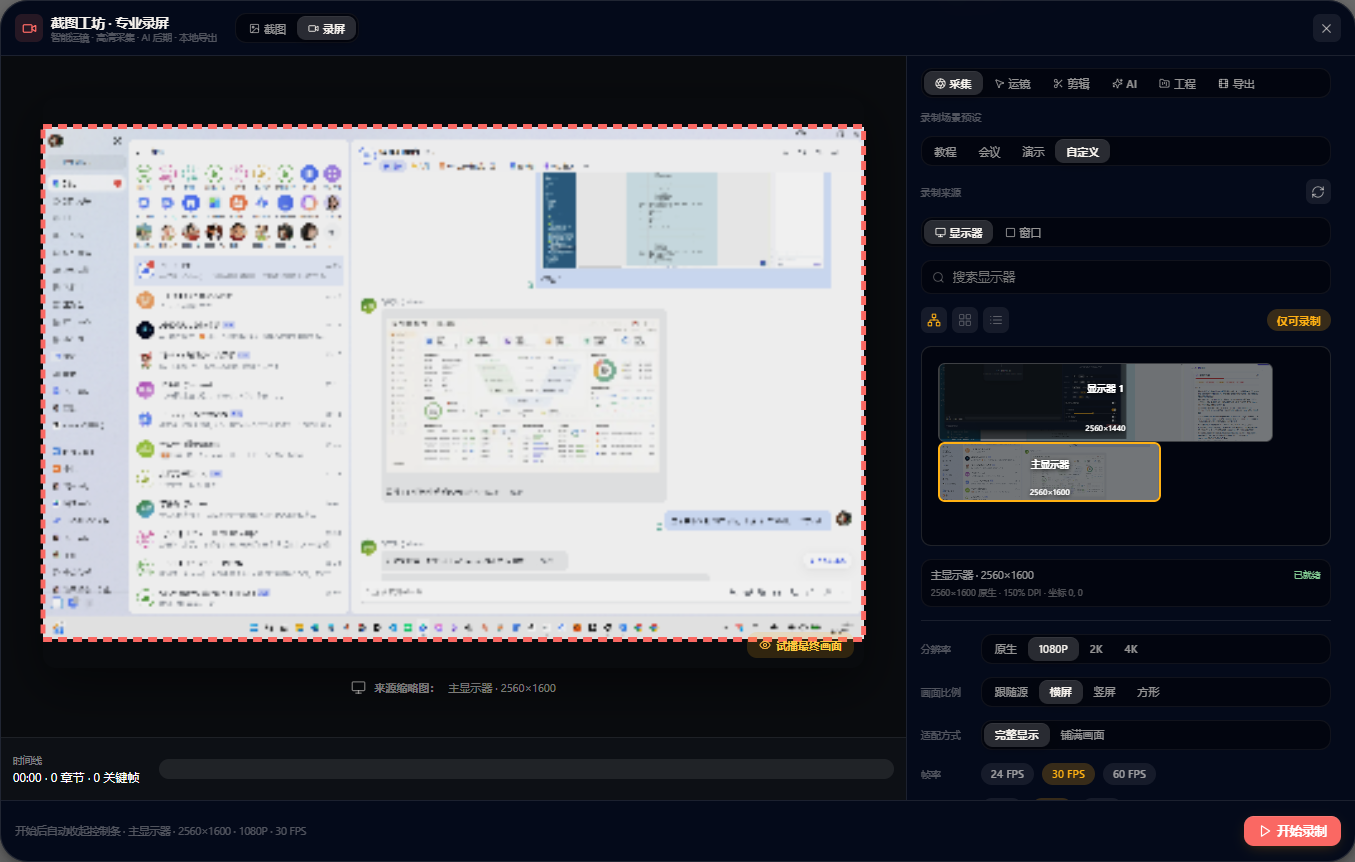Click the 开始录制 start recording button
The width and height of the screenshot is (1355, 862).
pyautogui.click(x=1292, y=831)
